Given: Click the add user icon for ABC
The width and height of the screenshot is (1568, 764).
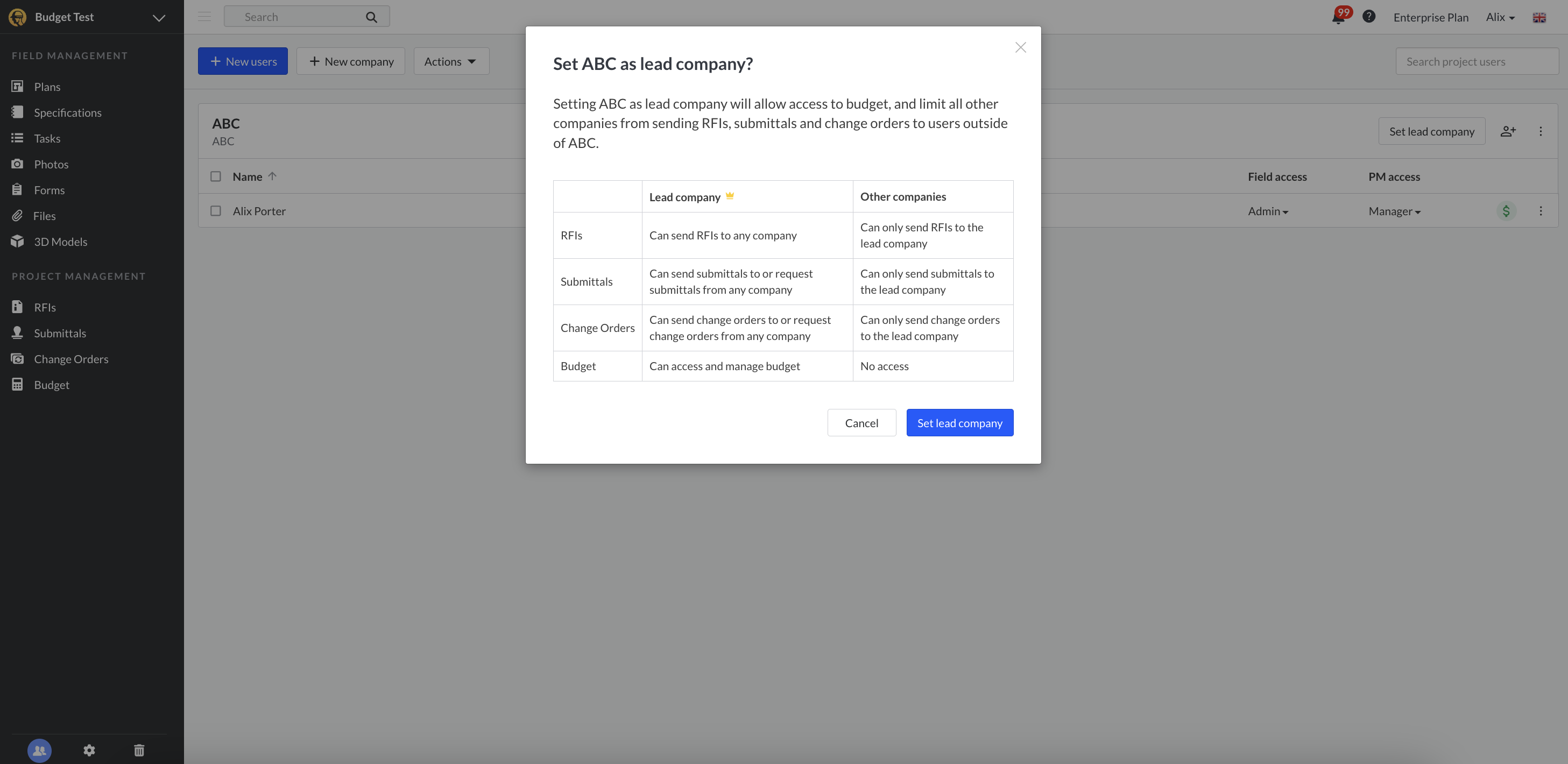Looking at the screenshot, I should (x=1508, y=131).
